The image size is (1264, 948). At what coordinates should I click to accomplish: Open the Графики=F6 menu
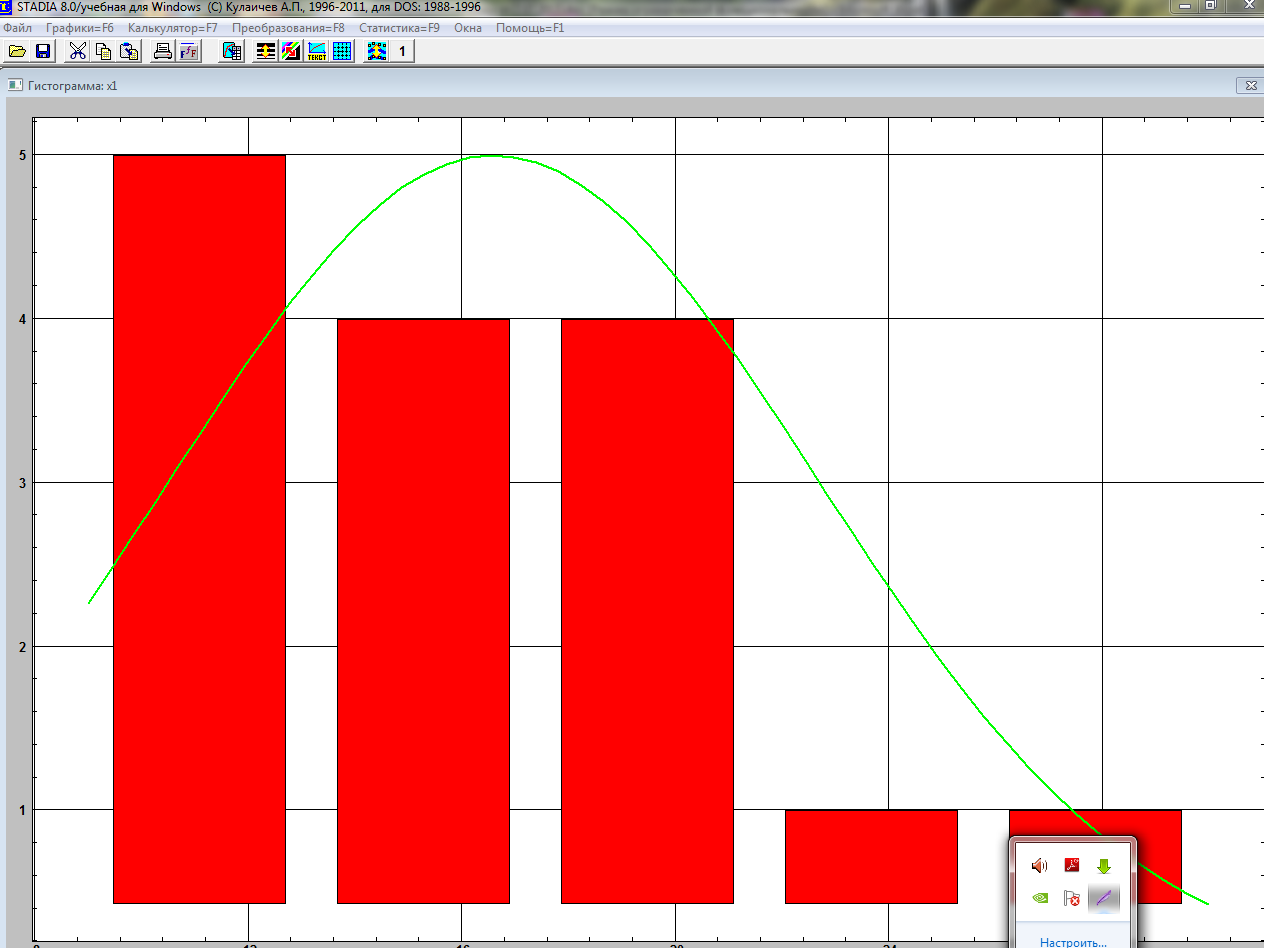[x=80, y=28]
